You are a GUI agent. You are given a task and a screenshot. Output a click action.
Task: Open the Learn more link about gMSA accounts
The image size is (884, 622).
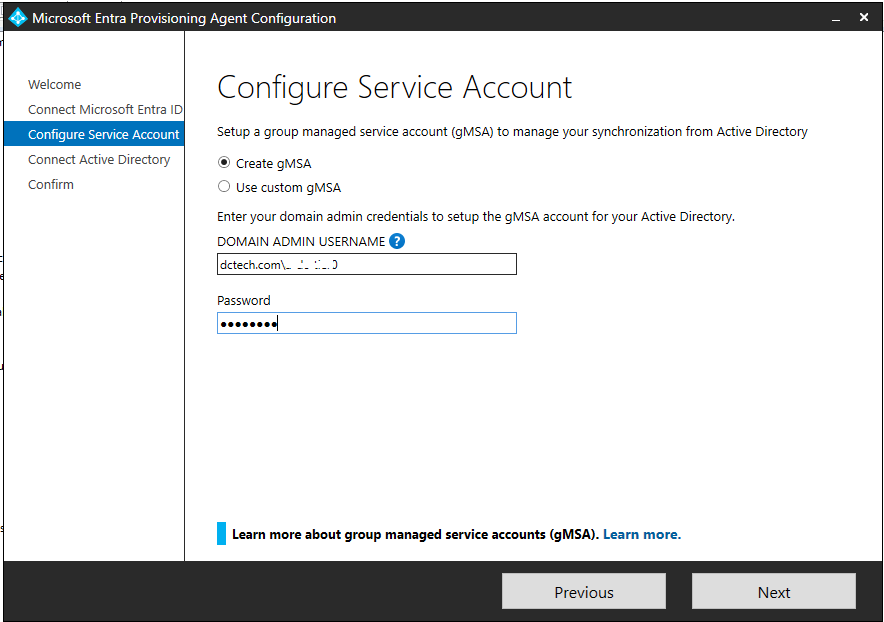[641, 533]
